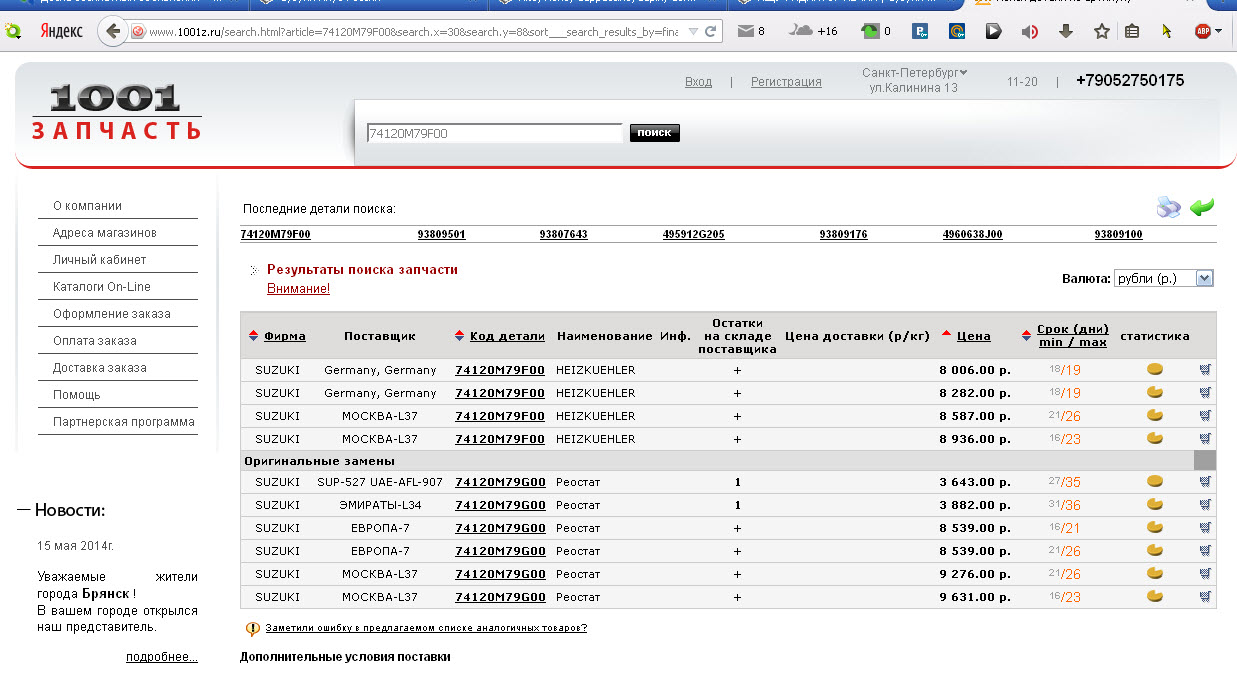Click the Заметили ошибку link below the table
Viewport: 1237px width, 691px height.
(x=426, y=628)
